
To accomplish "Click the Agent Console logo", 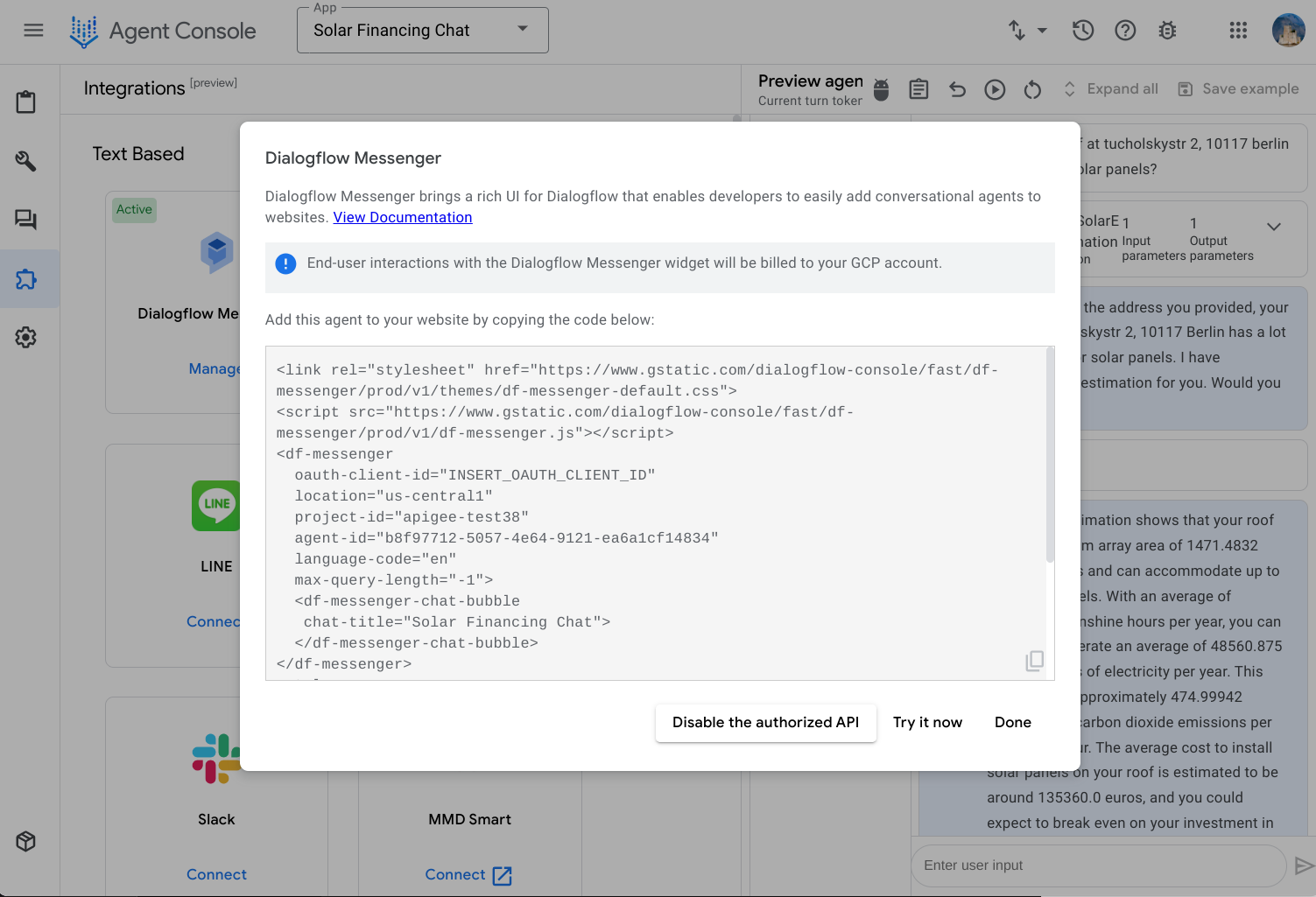I will pyautogui.click(x=83, y=32).
